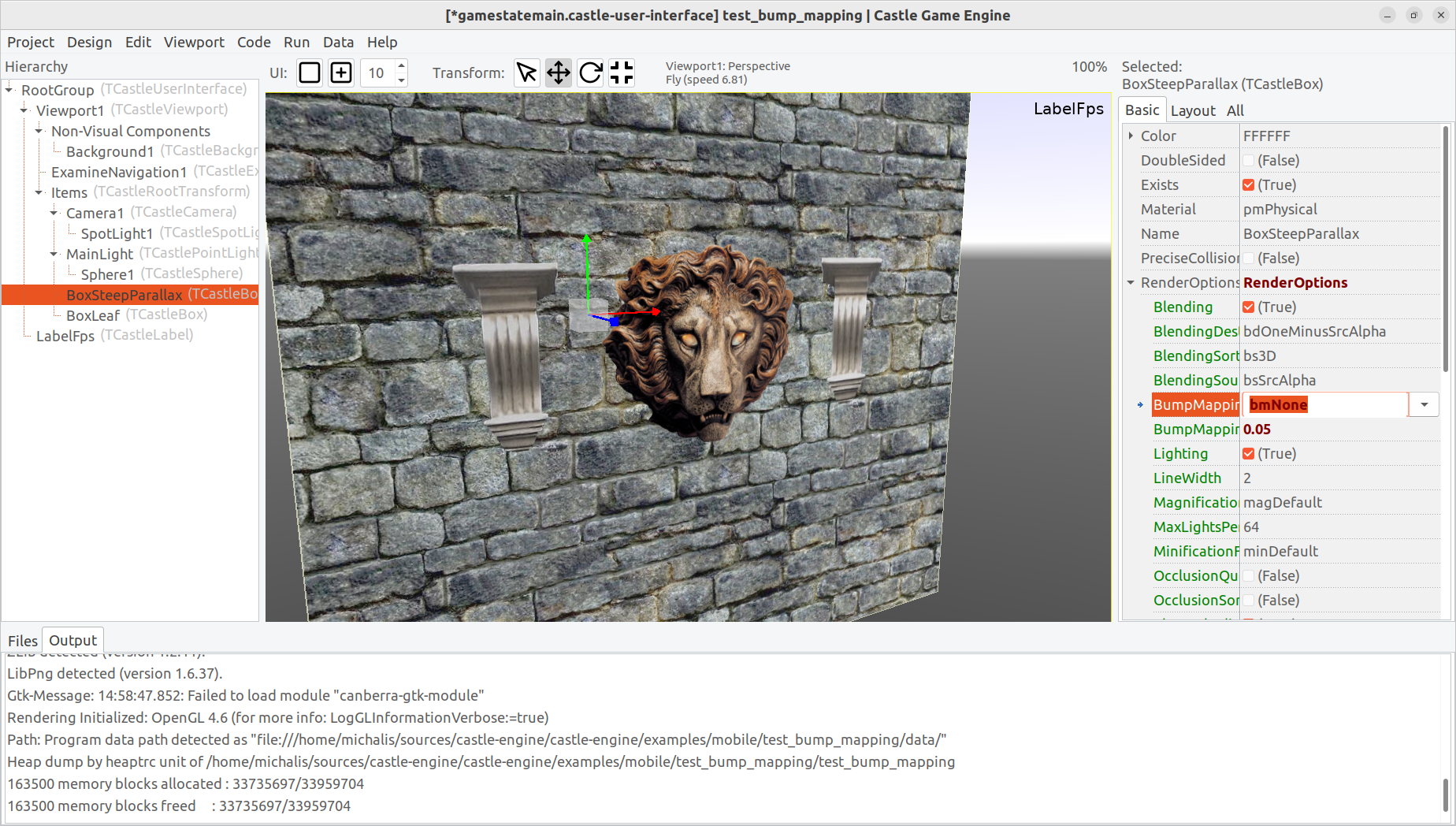Collapse the Items tree node
The height and width of the screenshot is (826, 1456).
coord(38,192)
